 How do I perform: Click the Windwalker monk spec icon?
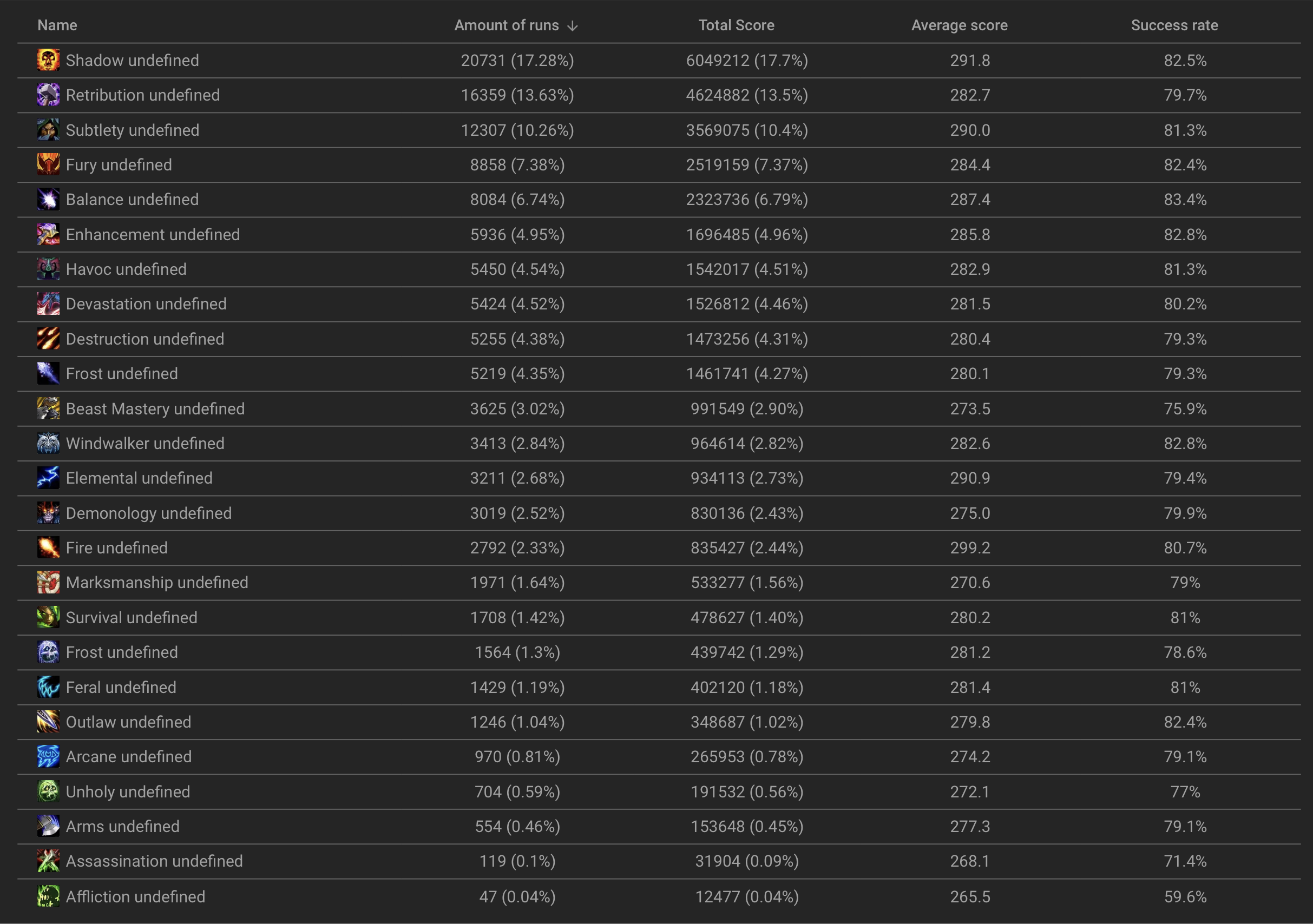point(48,443)
